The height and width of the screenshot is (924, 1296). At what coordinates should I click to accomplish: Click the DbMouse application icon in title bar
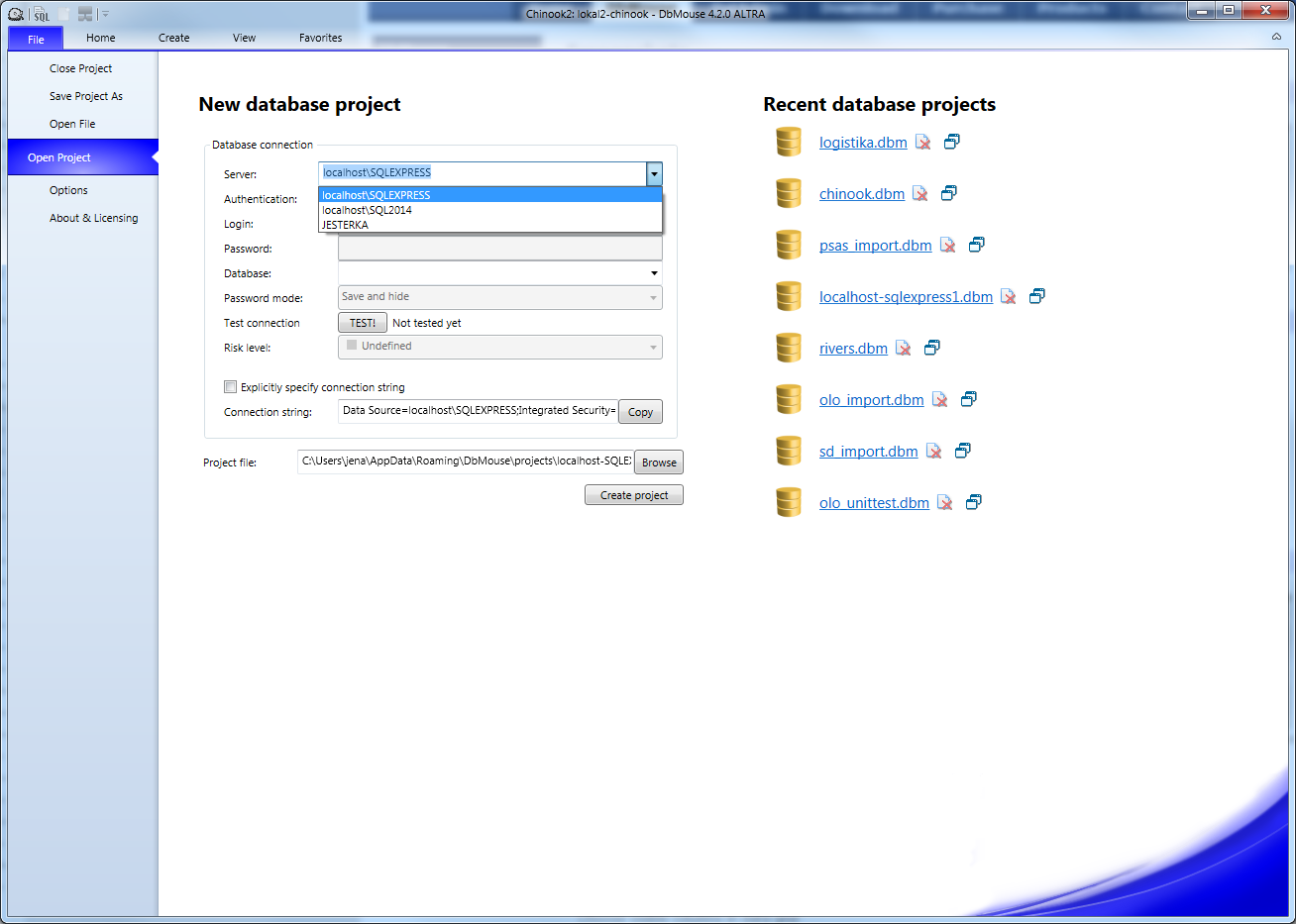15,14
